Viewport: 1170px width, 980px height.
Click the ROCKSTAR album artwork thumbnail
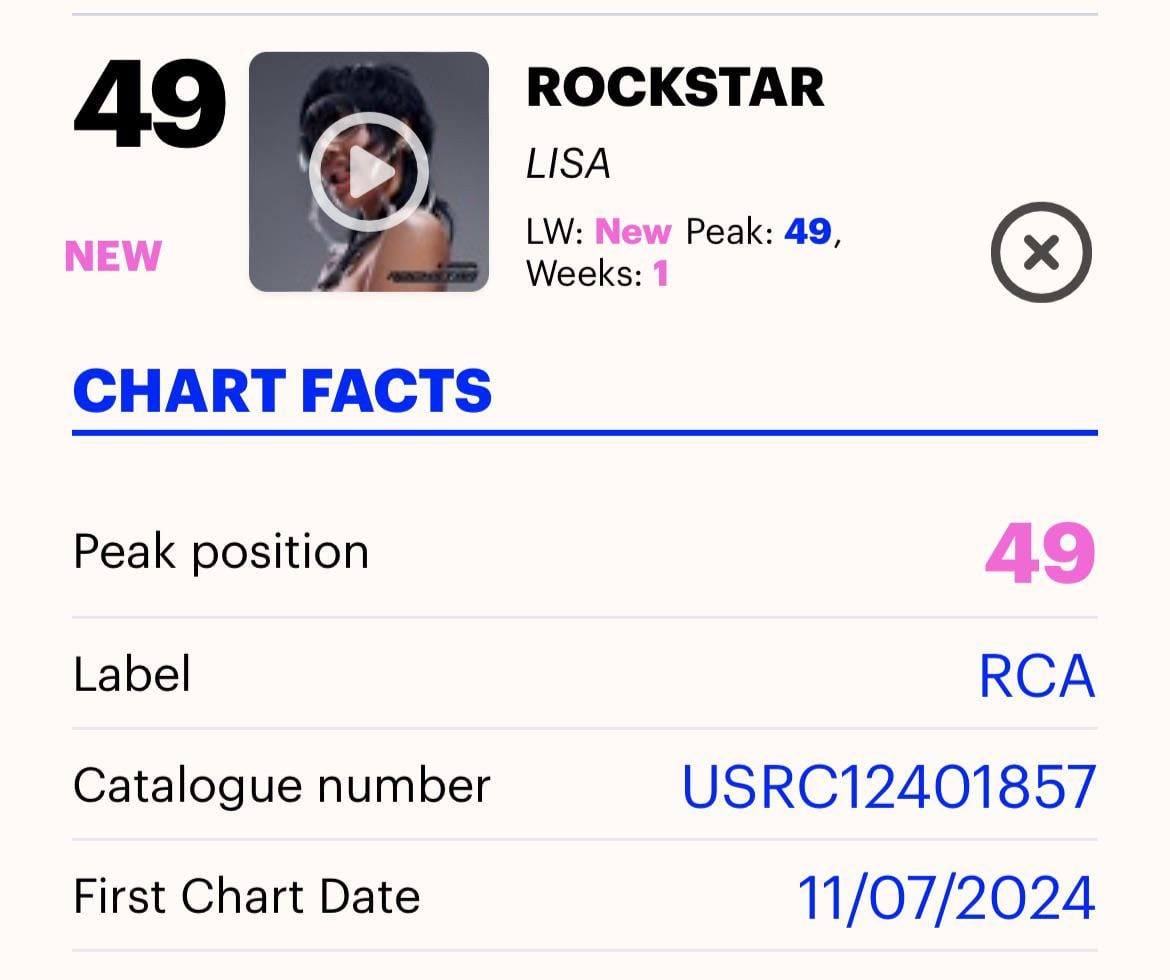369,170
